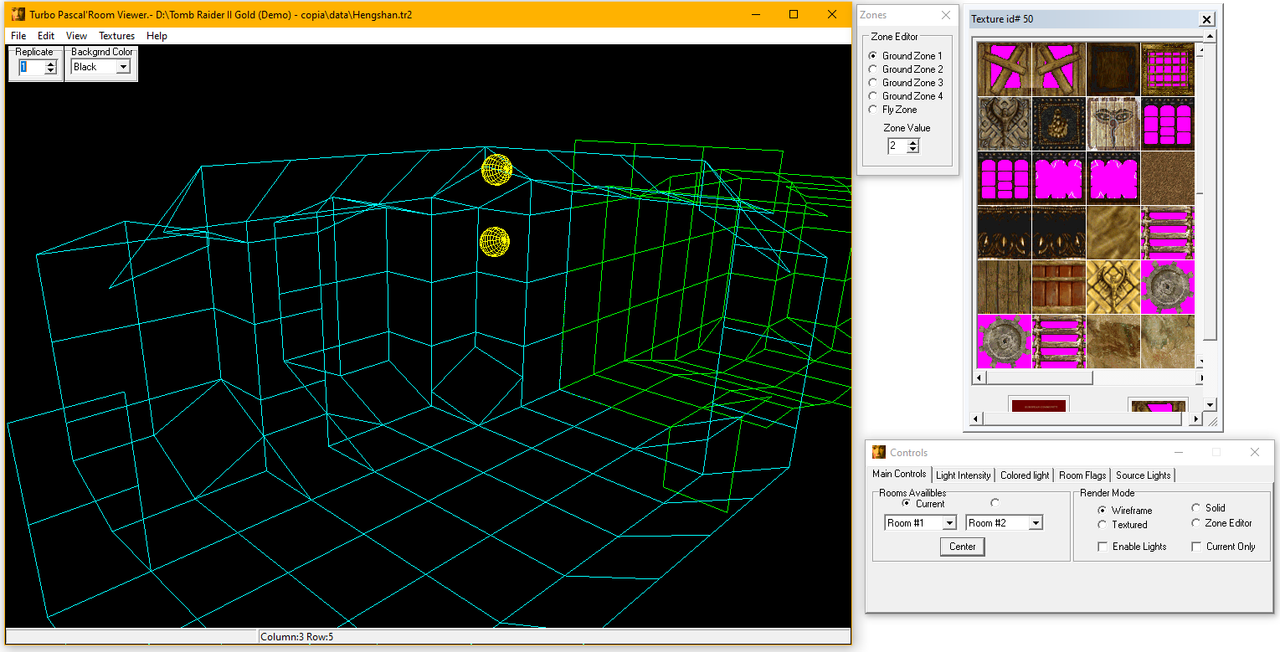This screenshot has height=652, width=1280.
Task: Select the Fly Zone radio button
Action: tap(873, 110)
